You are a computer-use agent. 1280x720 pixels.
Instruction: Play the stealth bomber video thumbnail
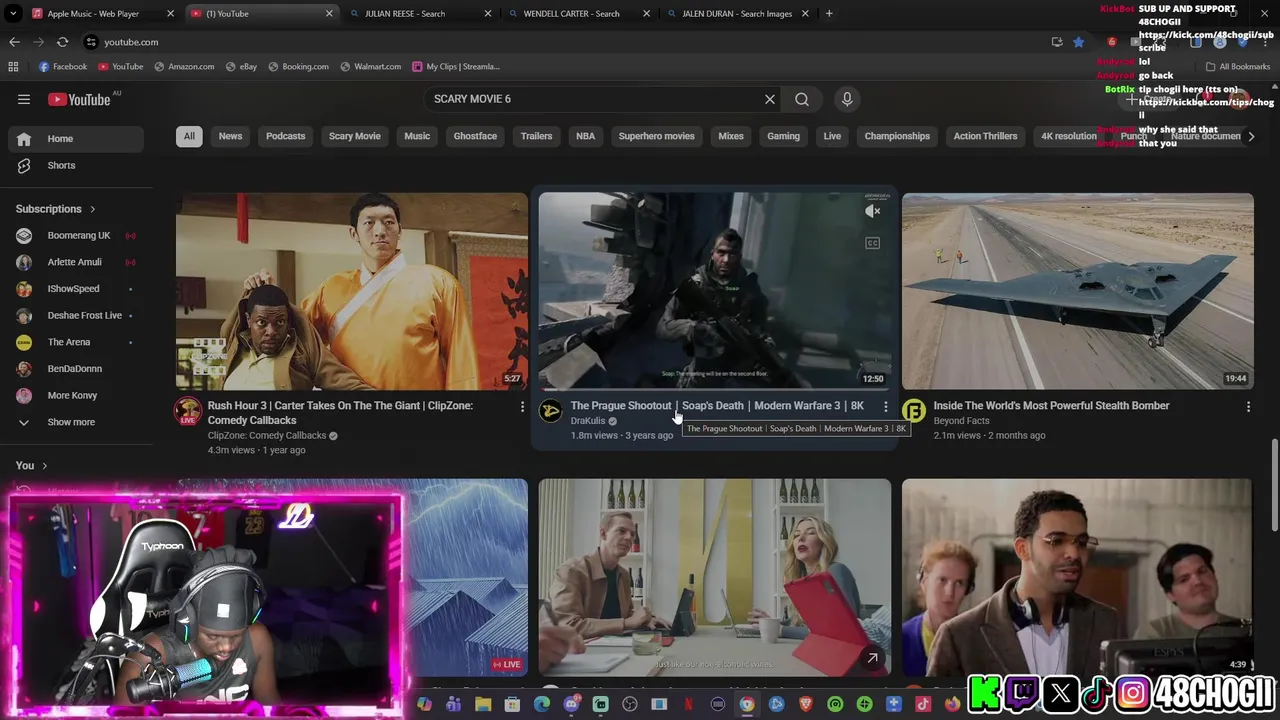coord(1077,291)
